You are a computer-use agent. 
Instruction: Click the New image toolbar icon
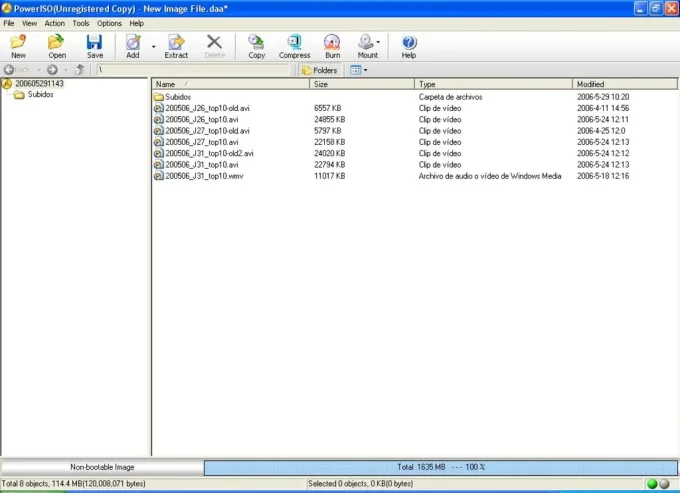pos(18,46)
